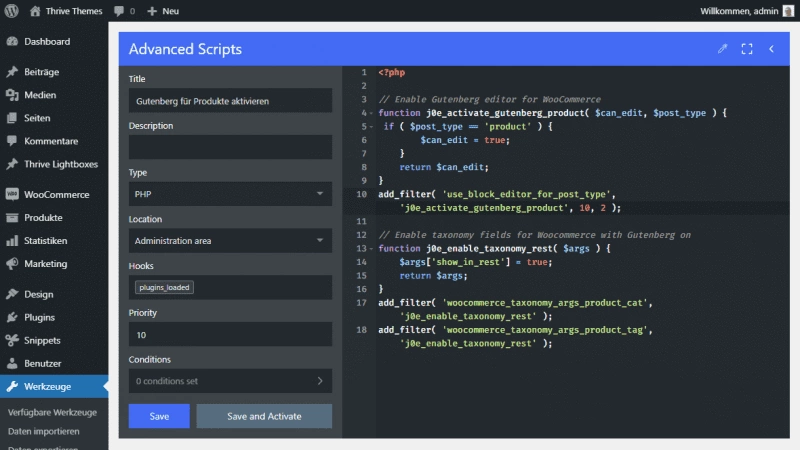Screen dimensions: 800x450
Task: Collapse panel with the left chevron icon
Action: (x=771, y=49)
